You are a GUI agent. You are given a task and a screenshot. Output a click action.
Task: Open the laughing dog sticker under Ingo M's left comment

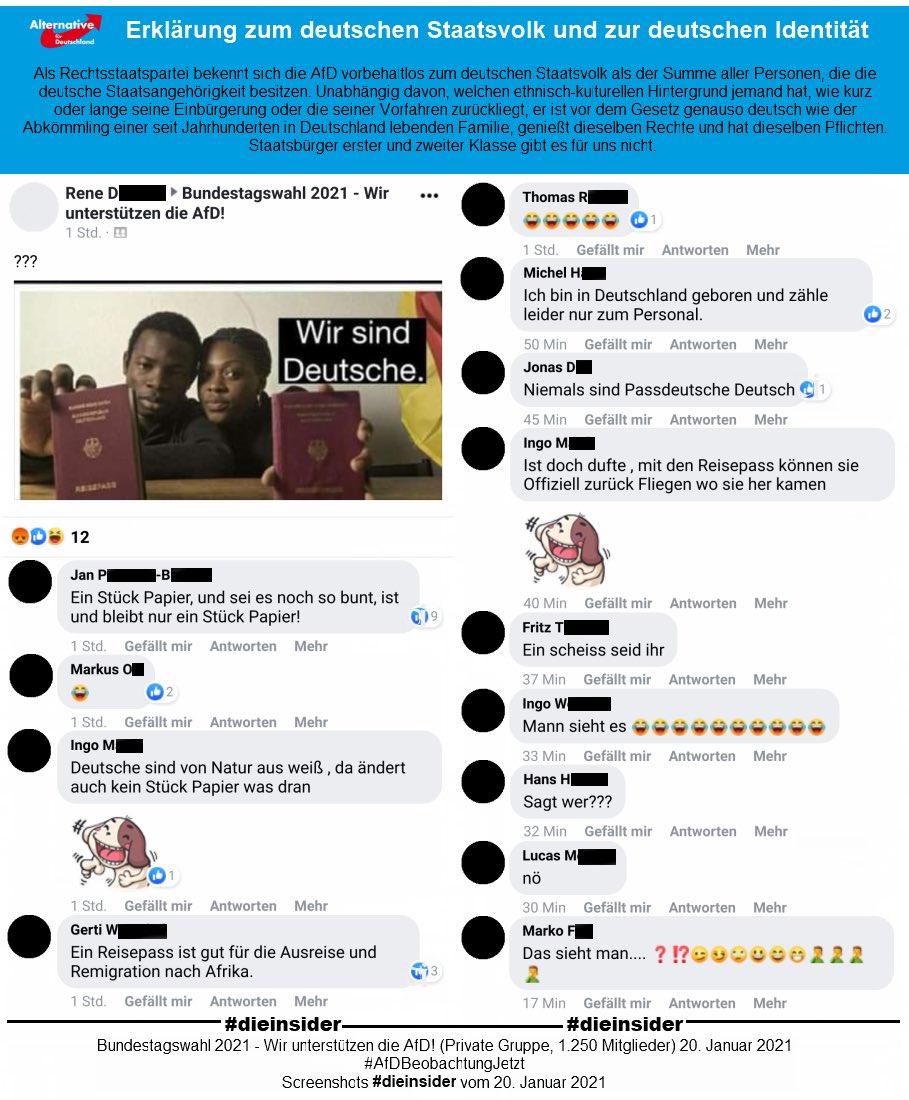coord(112,851)
